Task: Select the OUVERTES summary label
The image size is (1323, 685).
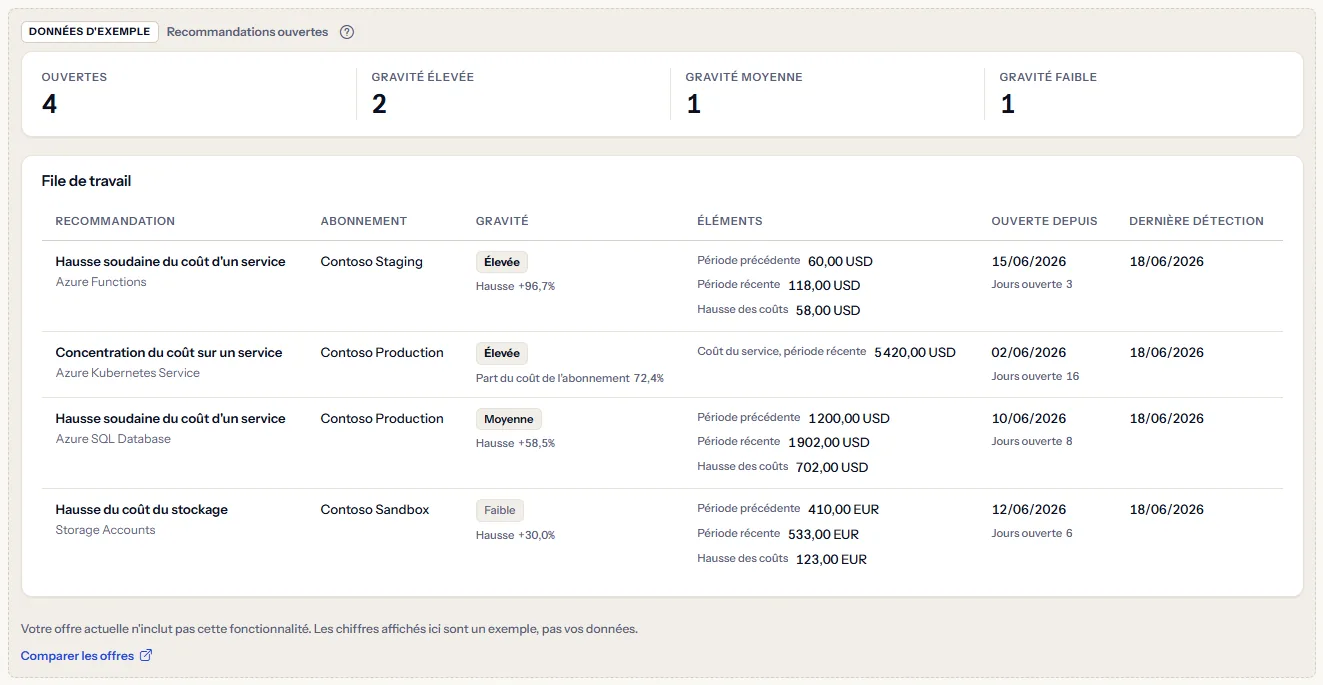Action: (74, 77)
